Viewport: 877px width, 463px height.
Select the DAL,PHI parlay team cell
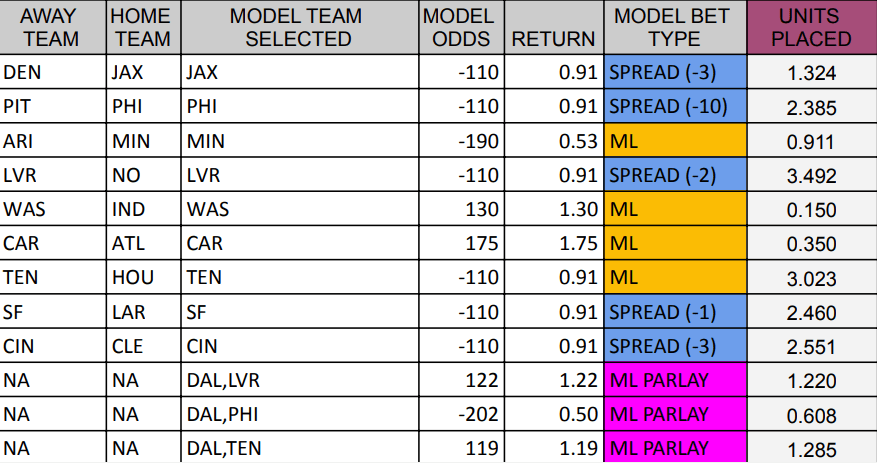click(297, 415)
